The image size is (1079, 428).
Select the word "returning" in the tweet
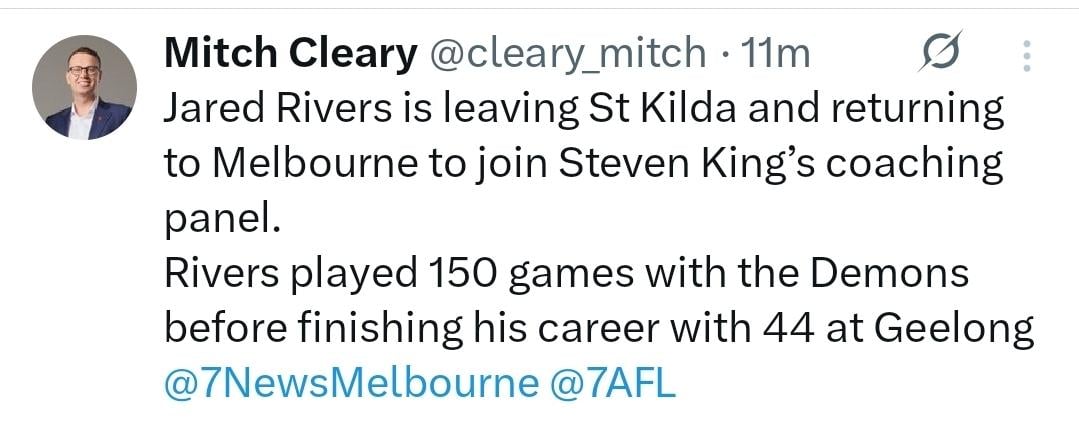coord(907,110)
